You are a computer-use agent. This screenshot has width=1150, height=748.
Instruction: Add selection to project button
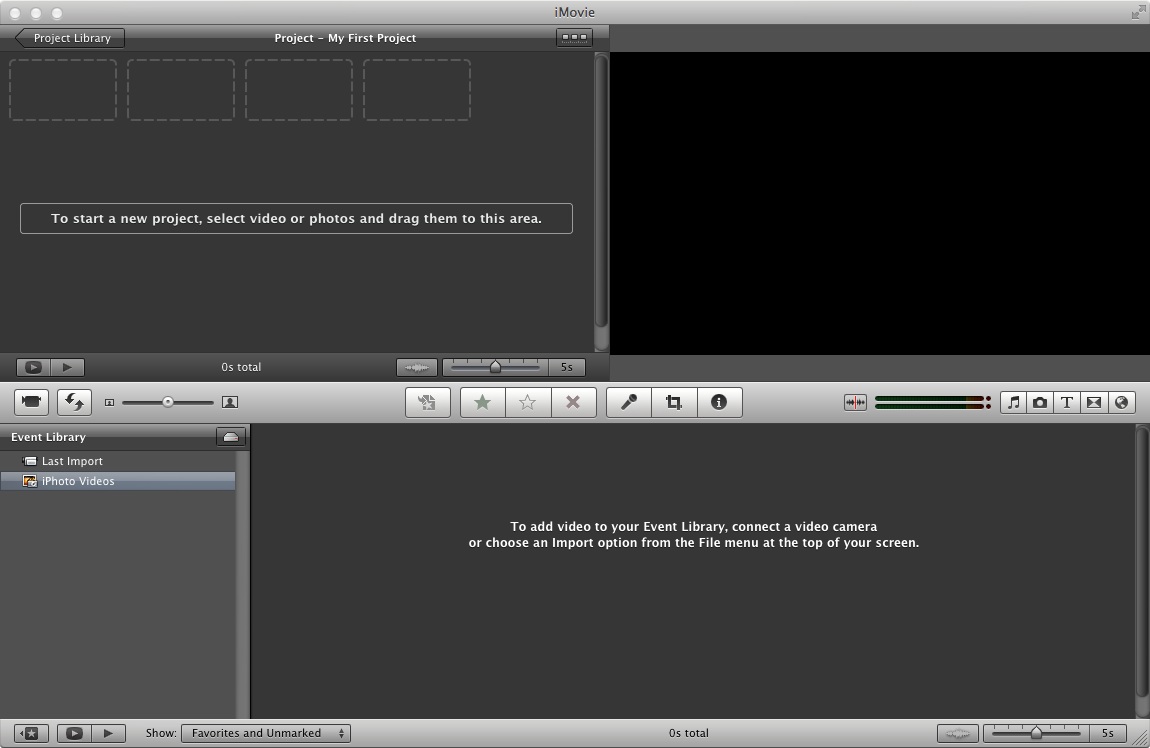pyautogui.click(x=428, y=402)
